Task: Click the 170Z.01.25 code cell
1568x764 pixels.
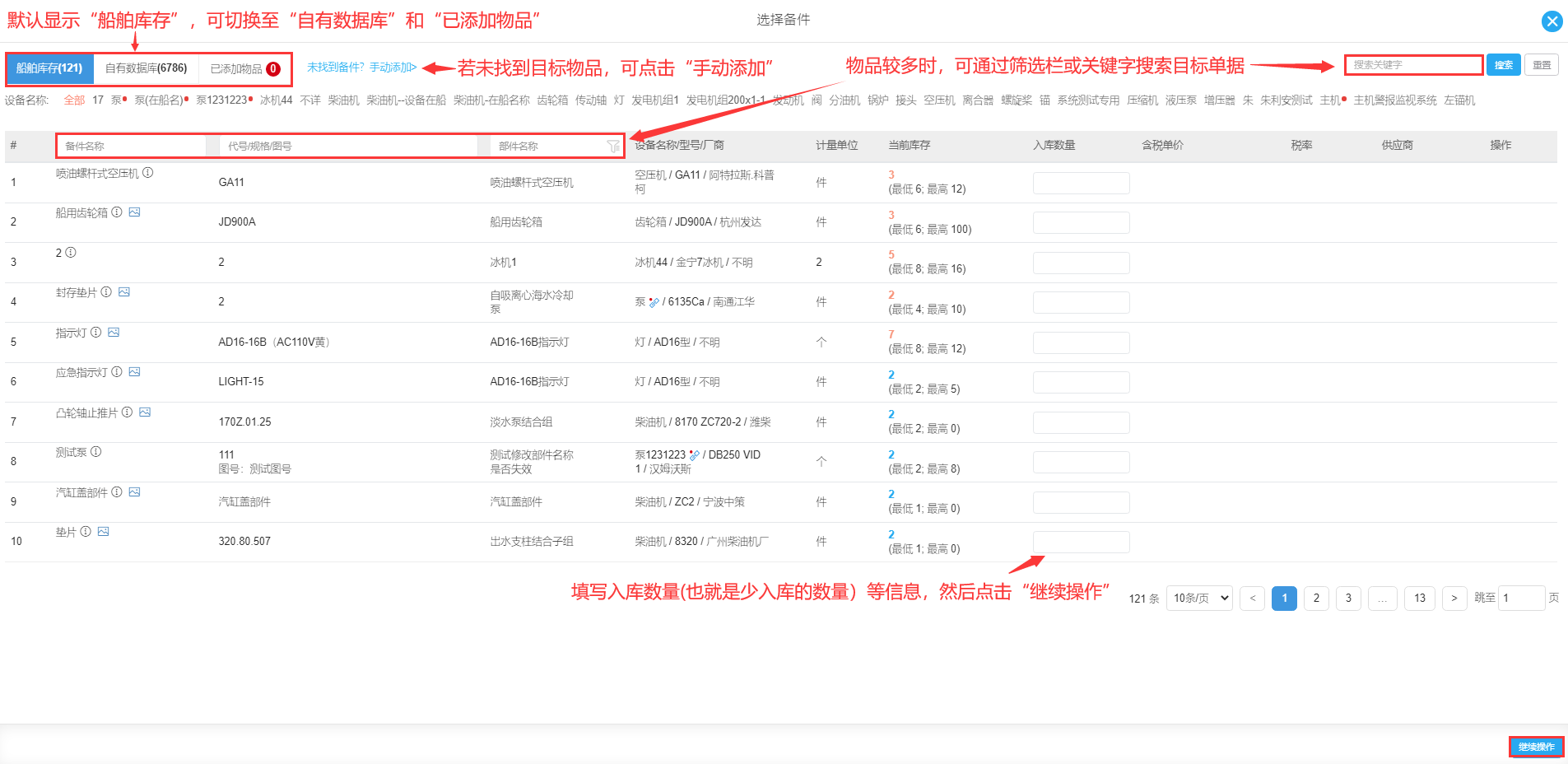Action: point(244,422)
